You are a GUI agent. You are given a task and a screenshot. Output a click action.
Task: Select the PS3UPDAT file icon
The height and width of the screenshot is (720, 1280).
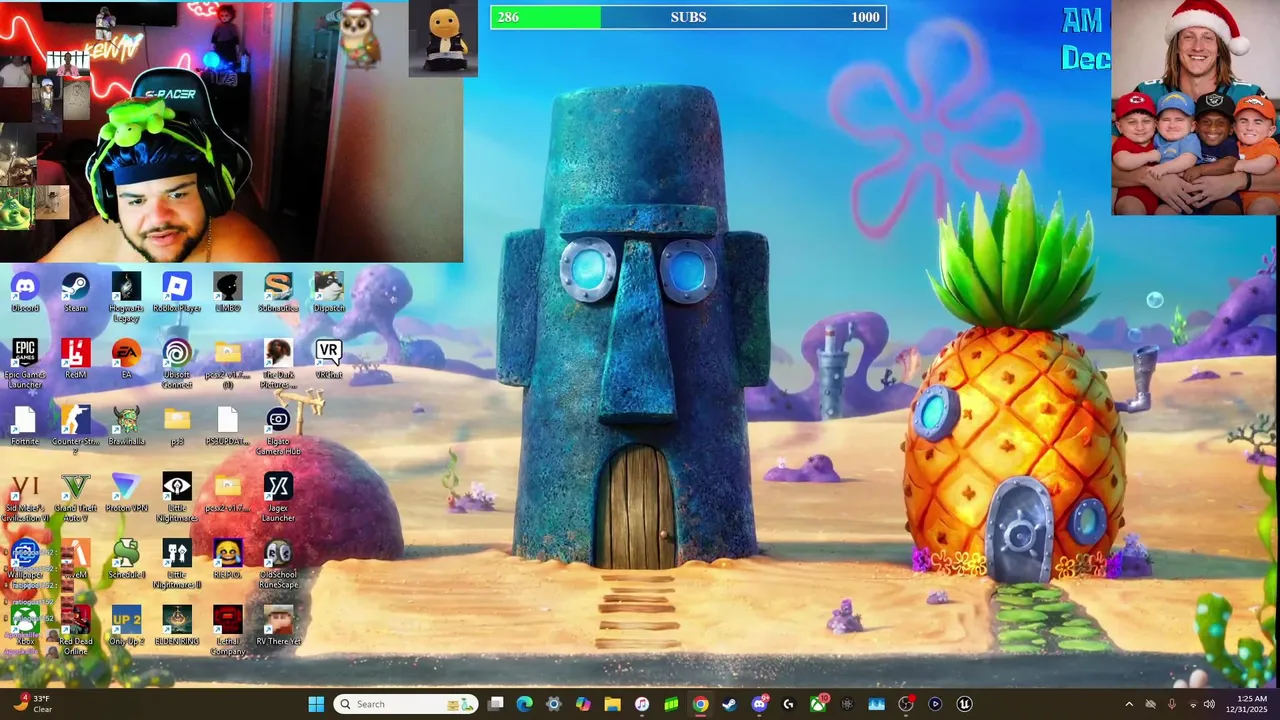(227, 426)
